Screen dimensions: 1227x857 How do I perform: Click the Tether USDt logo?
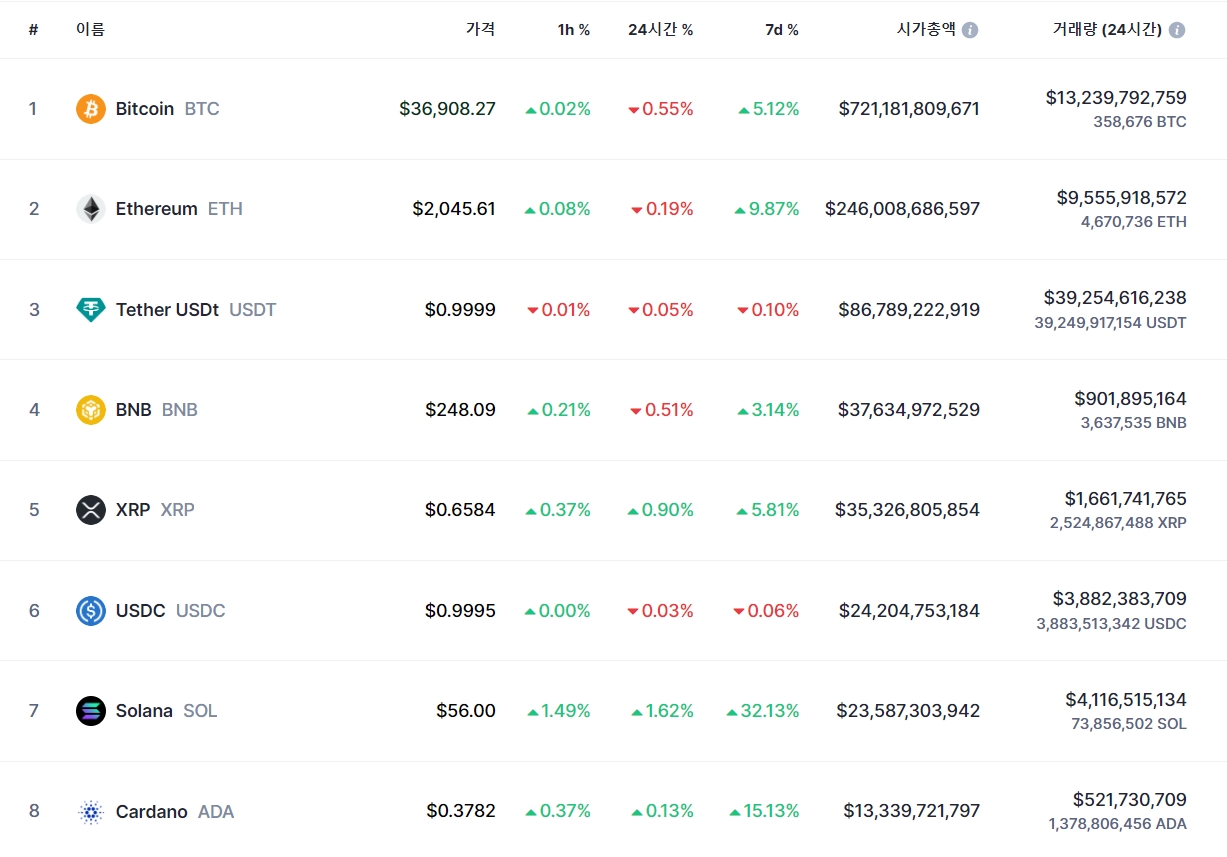91,310
